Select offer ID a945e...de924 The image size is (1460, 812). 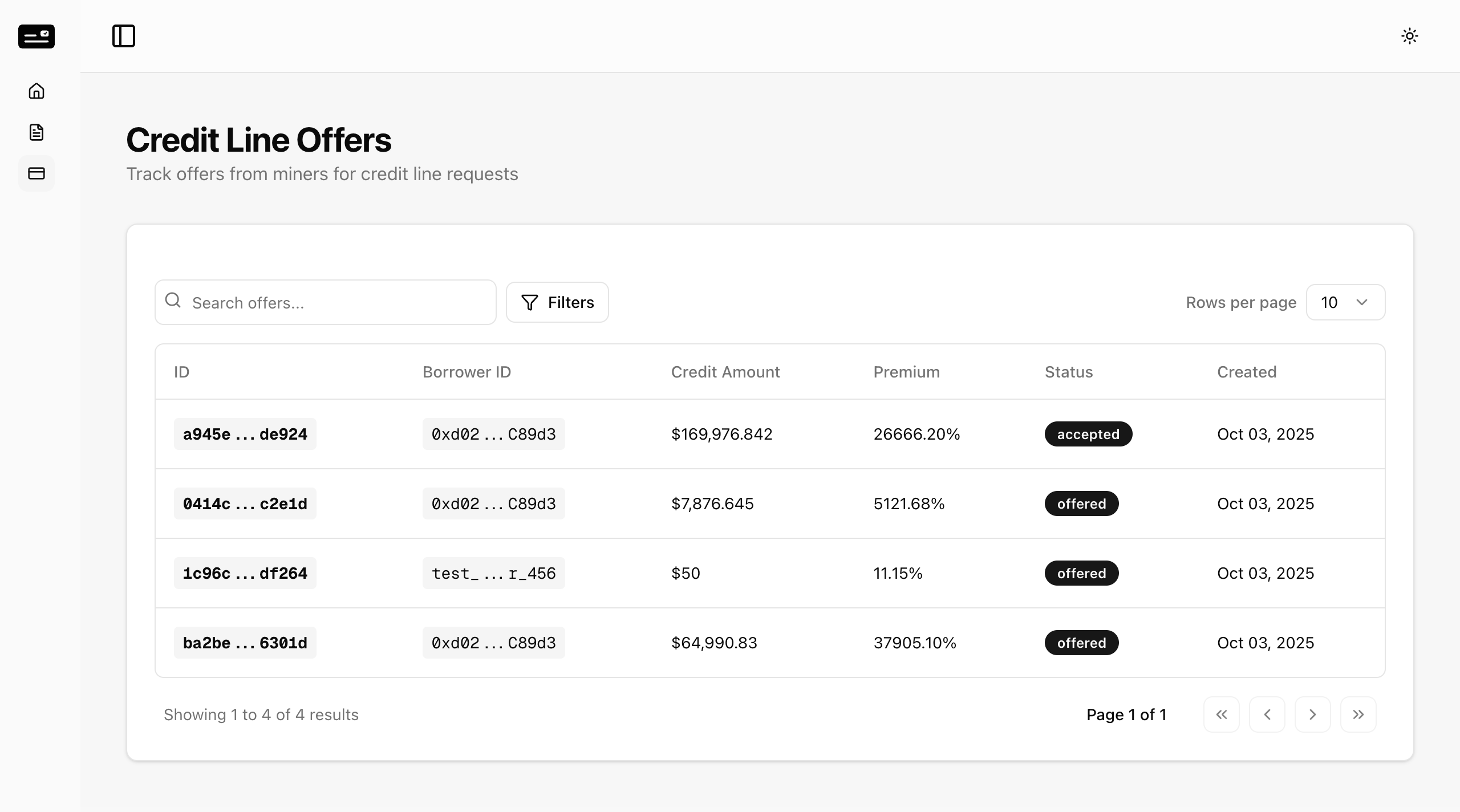(x=245, y=434)
